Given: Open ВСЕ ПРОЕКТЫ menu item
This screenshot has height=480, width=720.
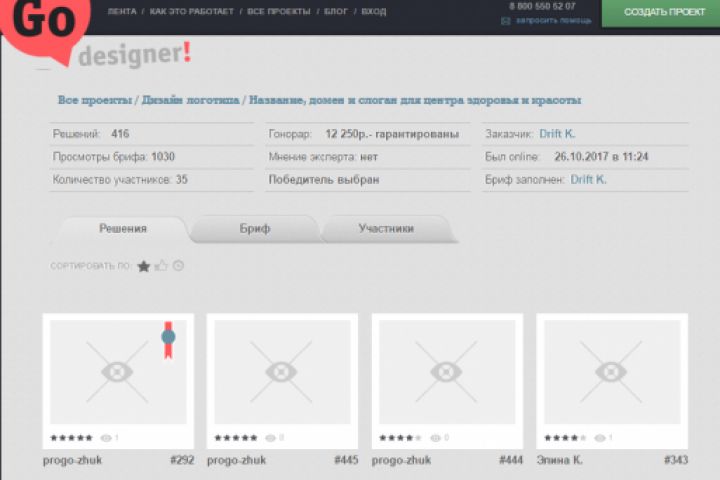Looking at the screenshot, I should click(279, 11).
